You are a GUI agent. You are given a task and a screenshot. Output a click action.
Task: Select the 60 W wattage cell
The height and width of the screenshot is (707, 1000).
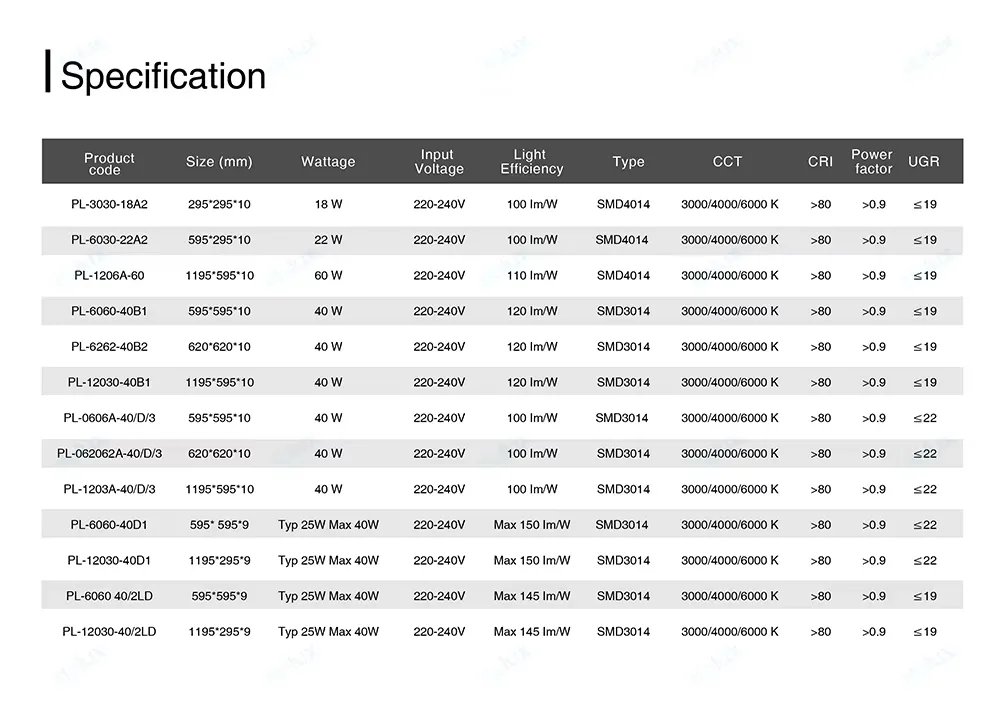pyautogui.click(x=328, y=276)
